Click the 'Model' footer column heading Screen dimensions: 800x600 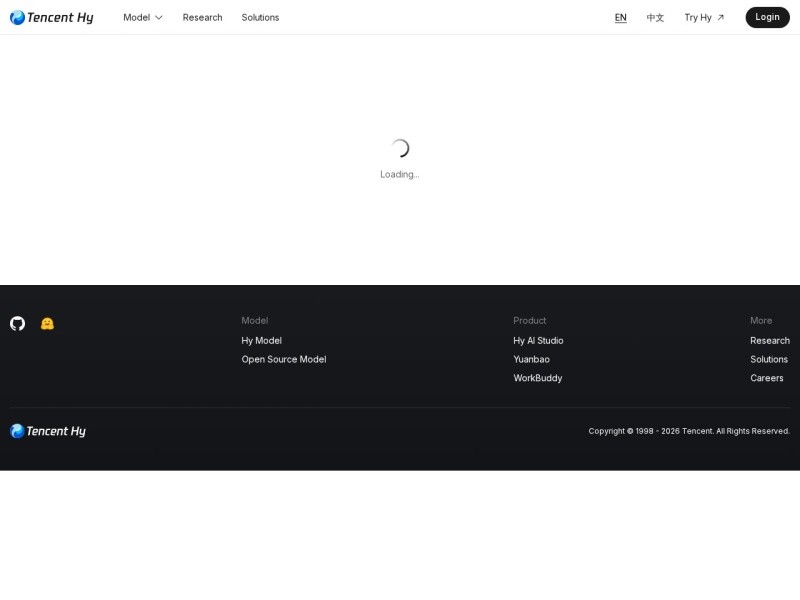(x=255, y=320)
